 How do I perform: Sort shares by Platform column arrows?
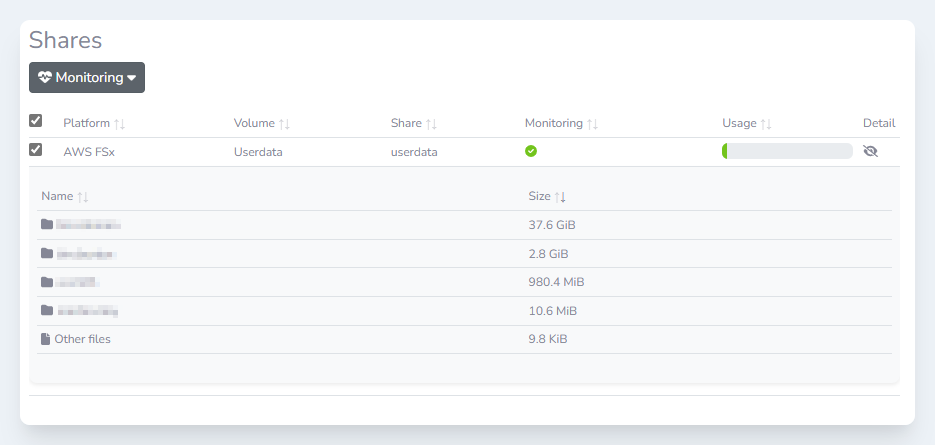(x=119, y=124)
